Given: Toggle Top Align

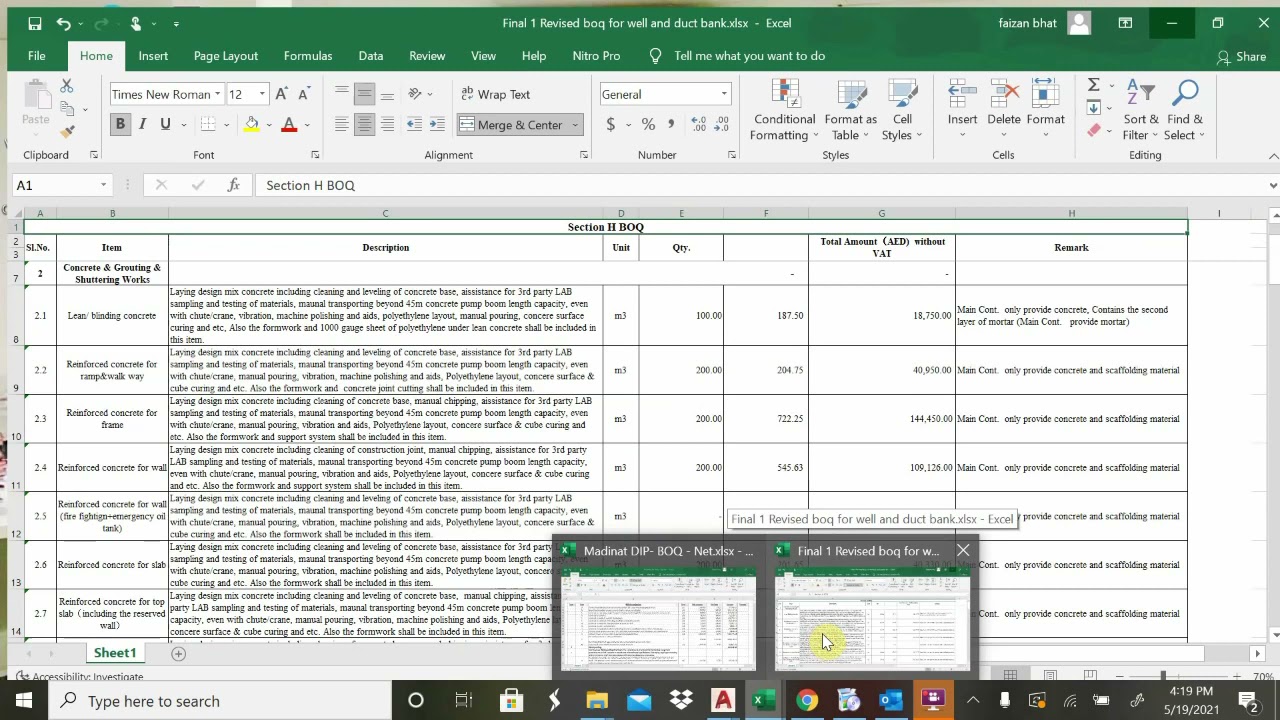Looking at the screenshot, I should (342, 94).
